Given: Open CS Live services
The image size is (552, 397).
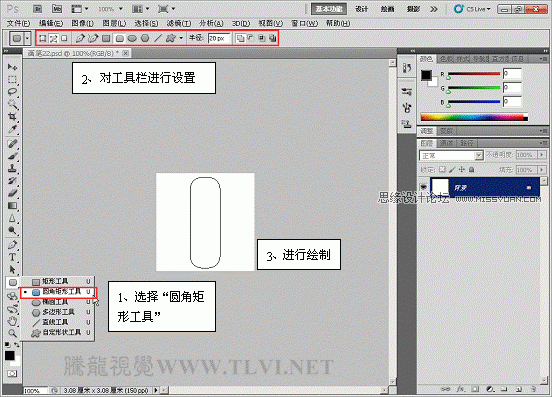Looking at the screenshot, I should [x=473, y=9].
